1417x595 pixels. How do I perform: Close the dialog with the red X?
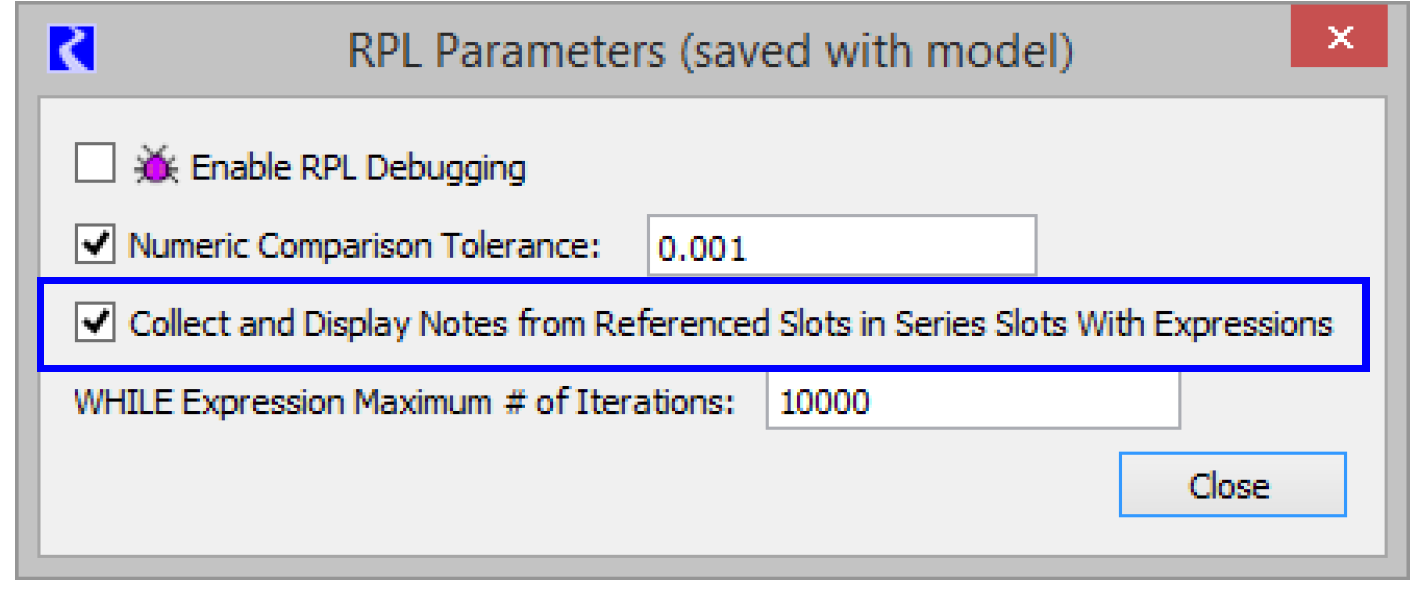click(1340, 40)
